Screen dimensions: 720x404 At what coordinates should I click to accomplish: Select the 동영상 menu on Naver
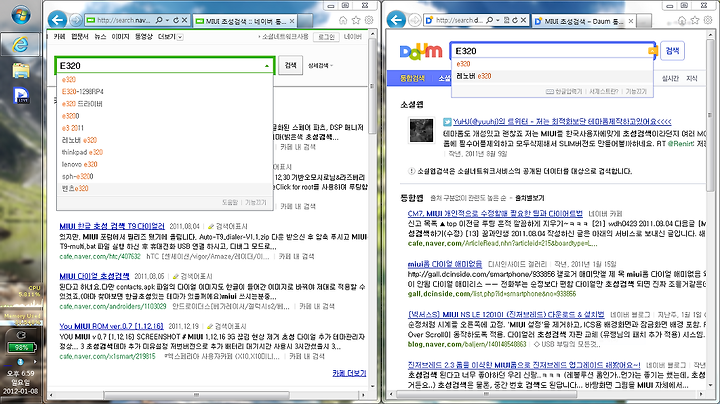pyautogui.click(x=144, y=37)
